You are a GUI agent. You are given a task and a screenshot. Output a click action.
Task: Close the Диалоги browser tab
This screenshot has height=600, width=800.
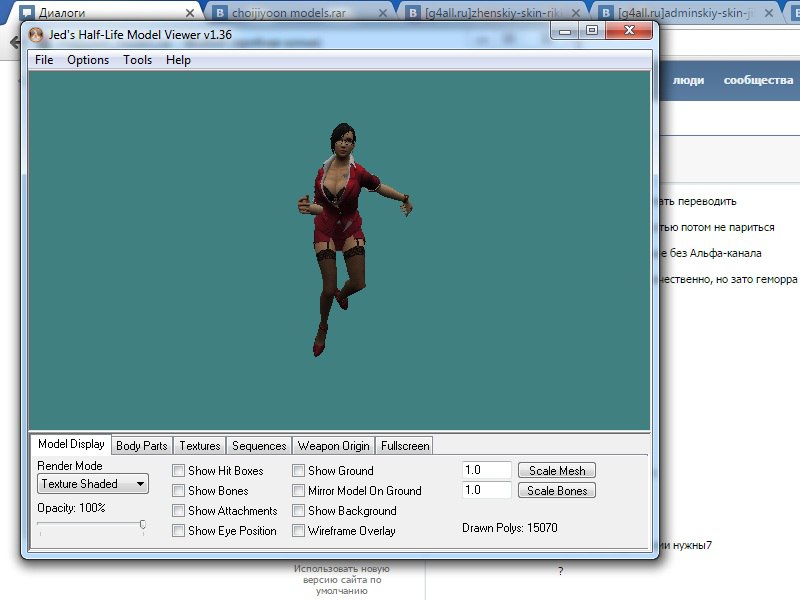click(x=190, y=13)
